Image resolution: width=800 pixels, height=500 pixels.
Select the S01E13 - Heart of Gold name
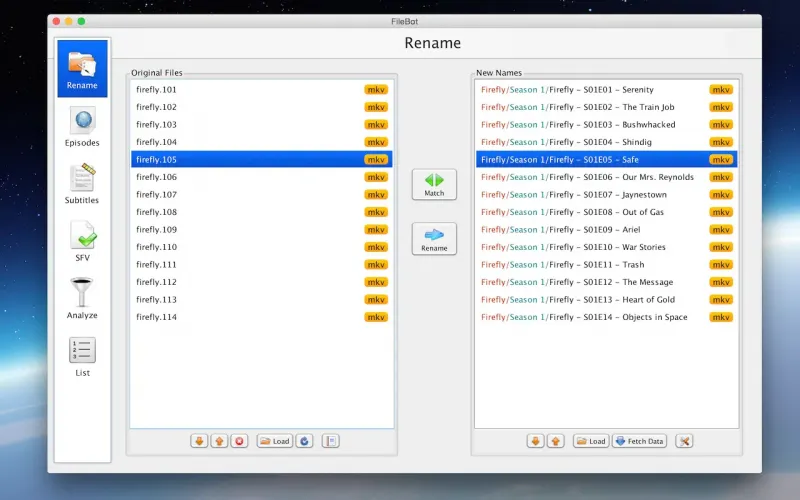(x=607, y=299)
